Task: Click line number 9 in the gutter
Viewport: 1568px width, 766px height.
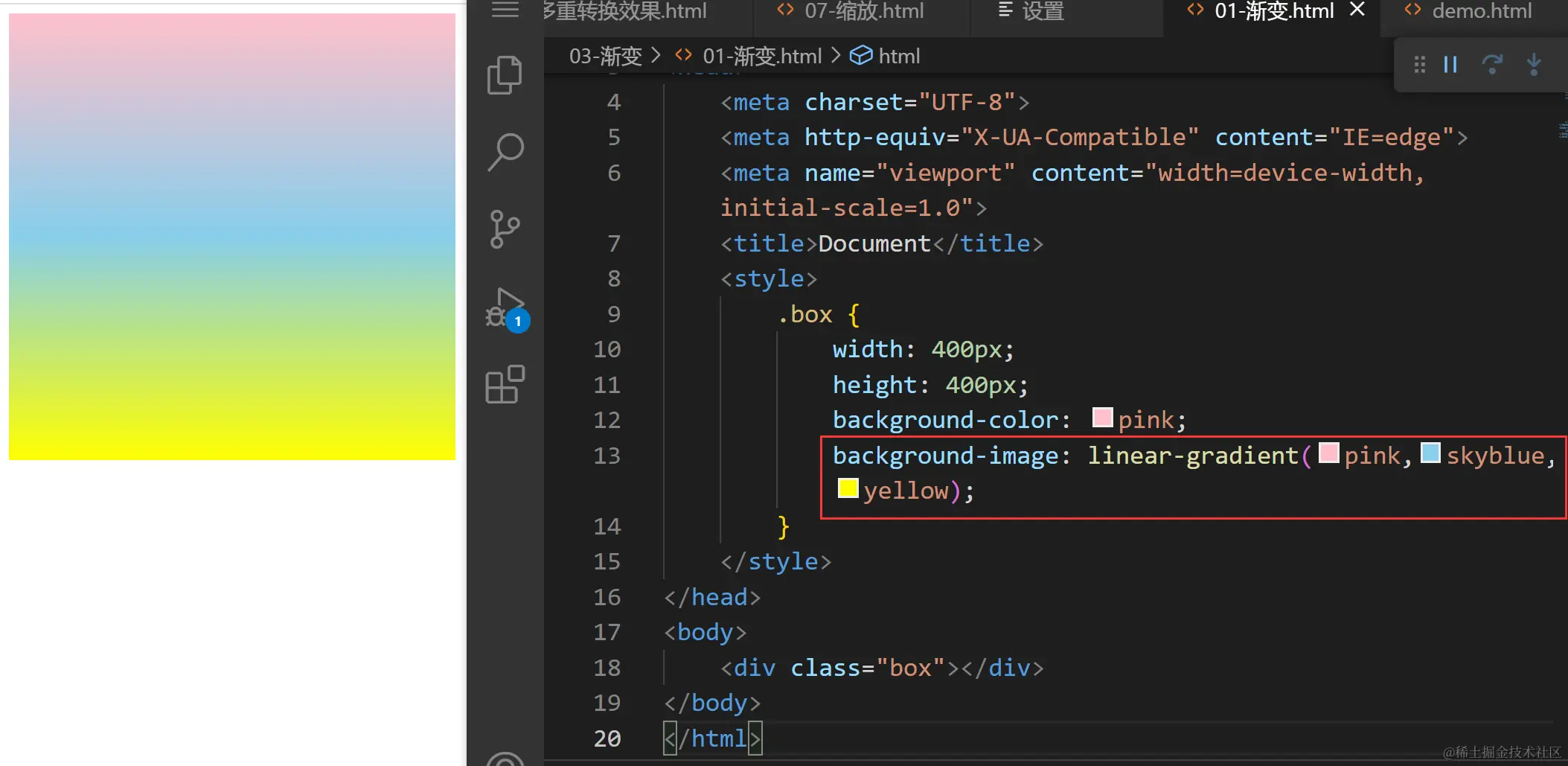Action: click(614, 314)
